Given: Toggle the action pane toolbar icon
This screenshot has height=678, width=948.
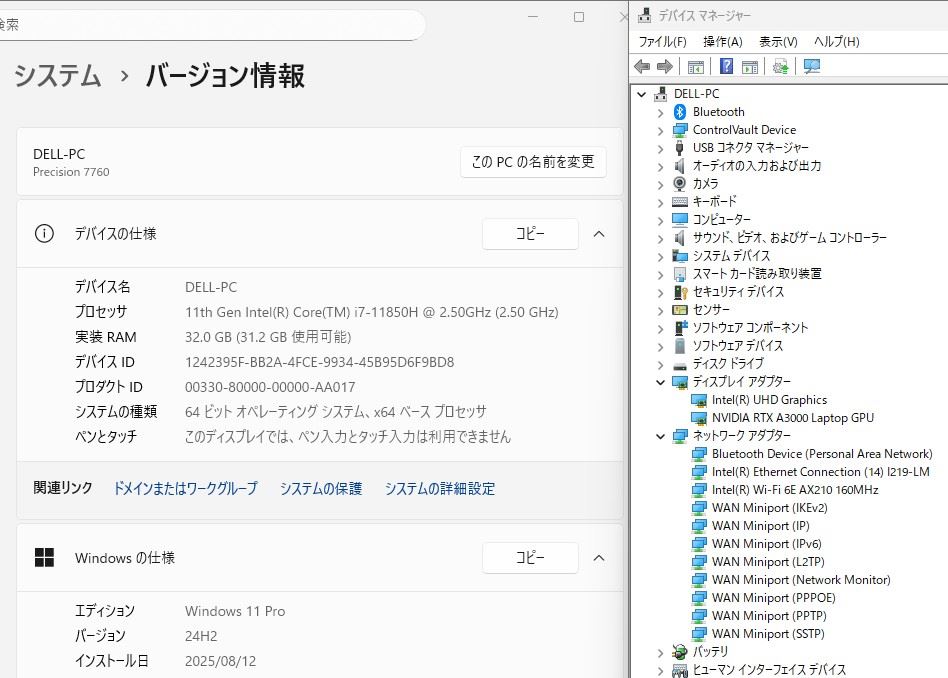Looking at the screenshot, I should tap(750, 67).
